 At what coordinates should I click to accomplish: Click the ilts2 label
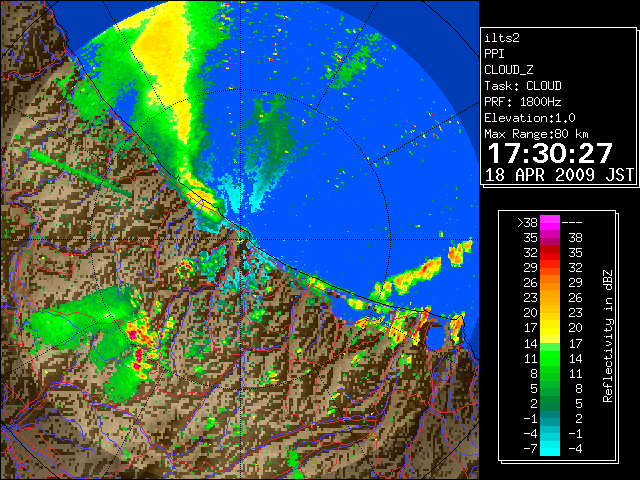pos(502,38)
